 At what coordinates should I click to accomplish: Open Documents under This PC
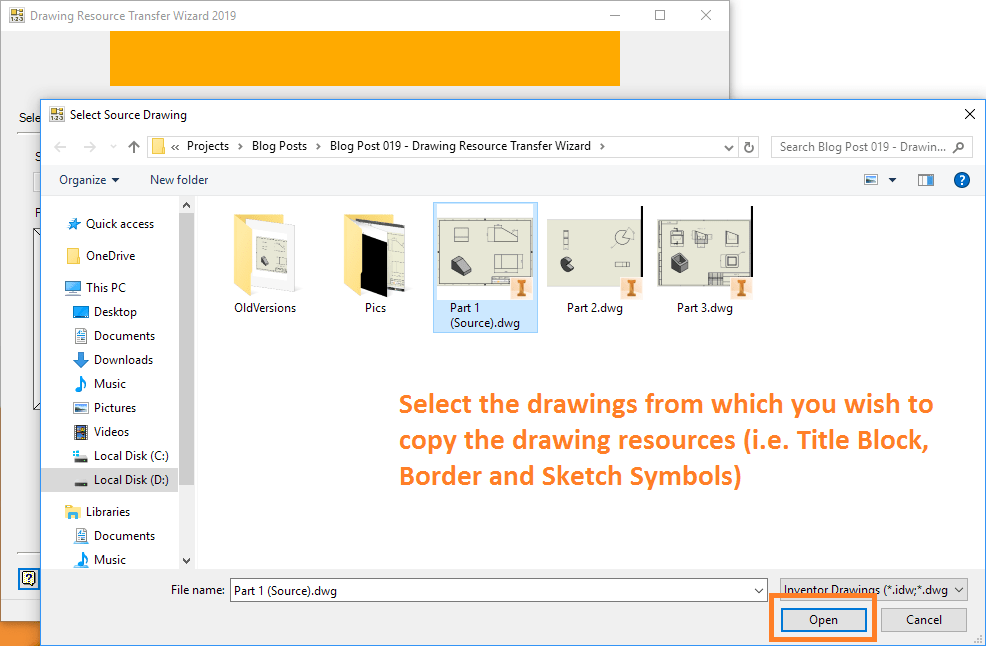click(x=125, y=336)
